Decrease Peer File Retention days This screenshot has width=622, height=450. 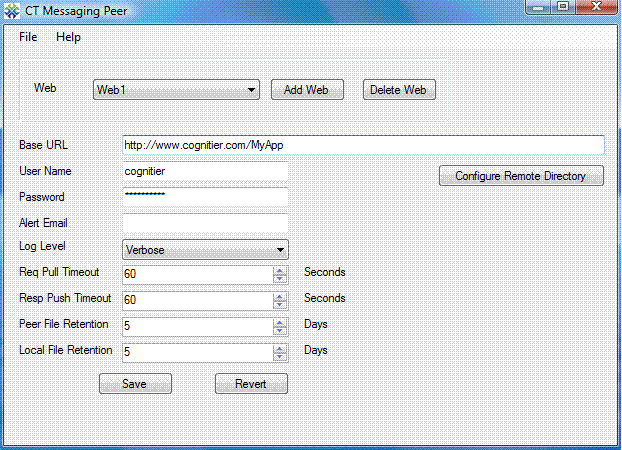(280, 331)
